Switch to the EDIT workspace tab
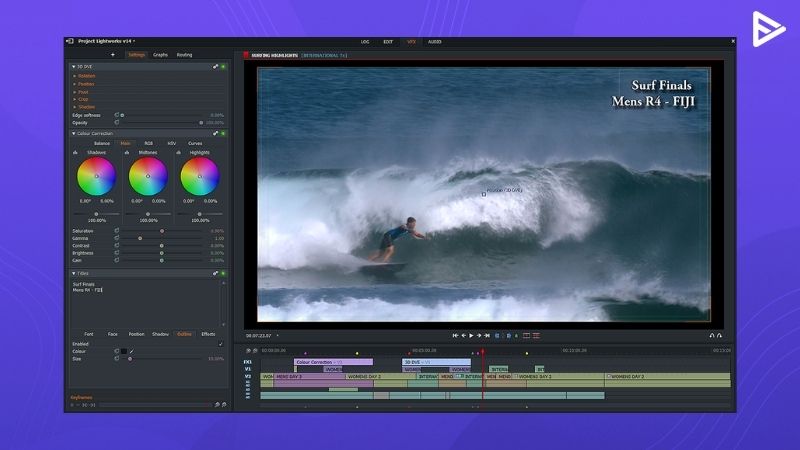800x450 pixels. click(x=388, y=42)
